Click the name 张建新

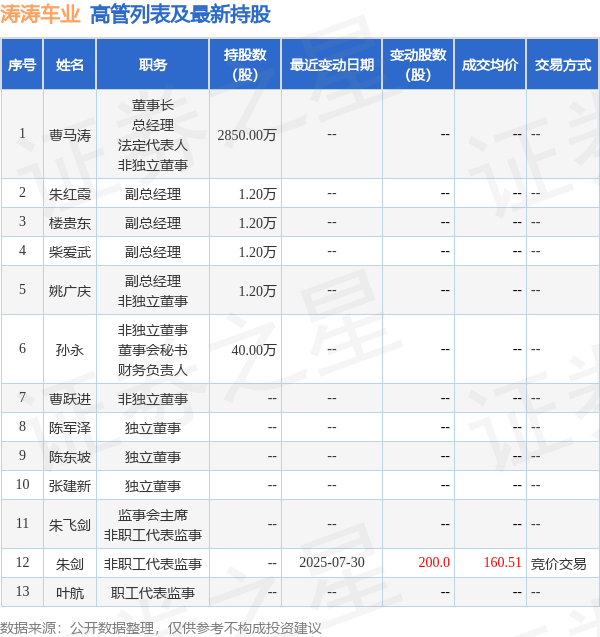pyautogui.click(x=70, y=486)
